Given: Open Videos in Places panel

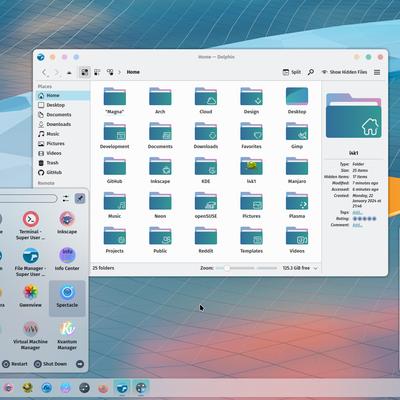Looking at the screenshot, I should [x=63, y=153].
